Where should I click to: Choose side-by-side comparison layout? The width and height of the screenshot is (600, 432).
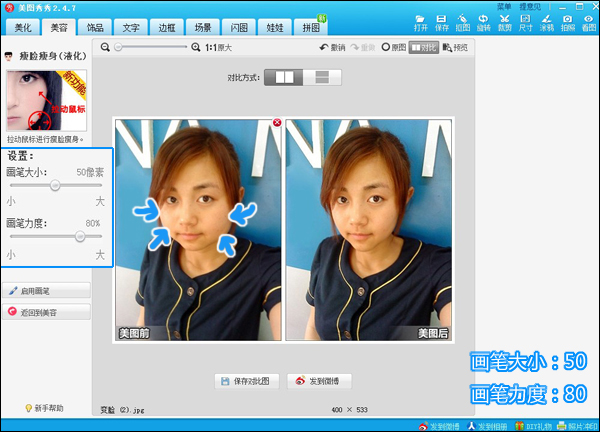pyautogui.click(x=284, y=76)
